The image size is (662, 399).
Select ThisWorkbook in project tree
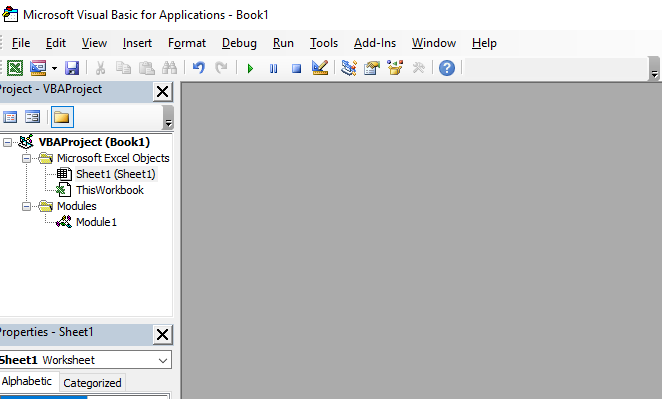[110, 190]
